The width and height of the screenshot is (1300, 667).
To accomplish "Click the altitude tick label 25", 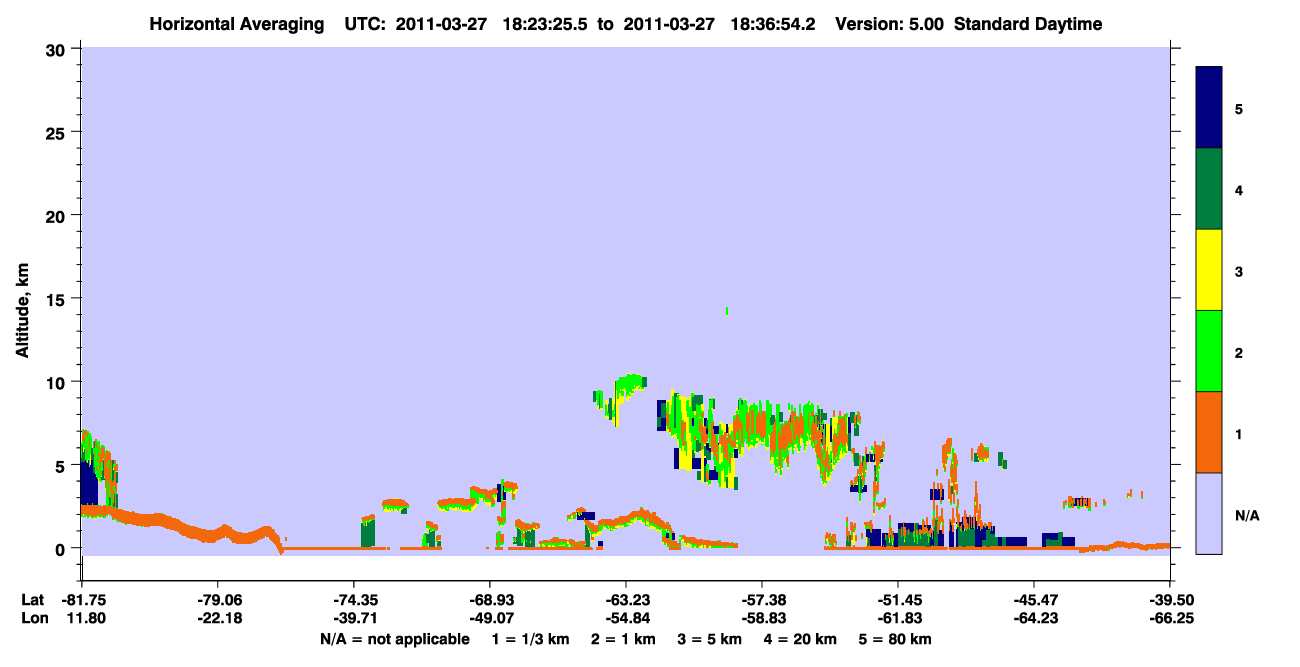I will coord(58,132).
